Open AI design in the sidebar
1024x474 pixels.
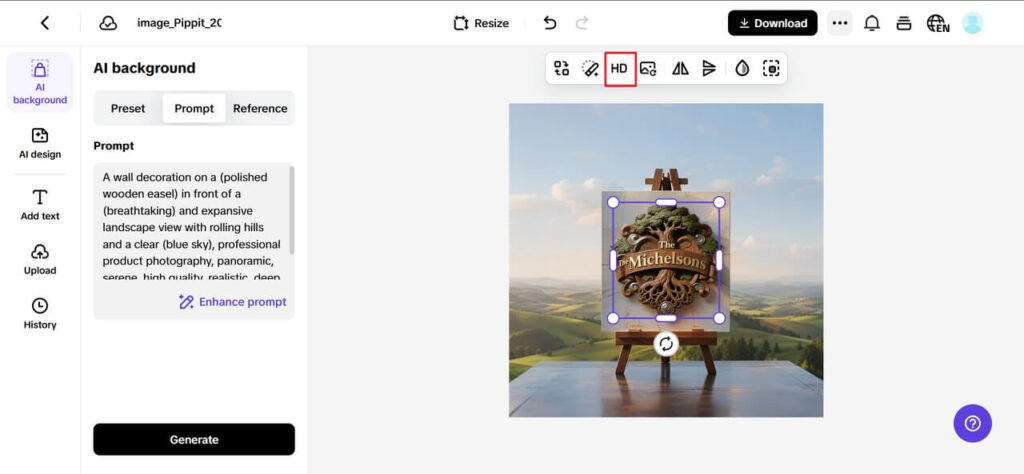(x=40, y=143)
